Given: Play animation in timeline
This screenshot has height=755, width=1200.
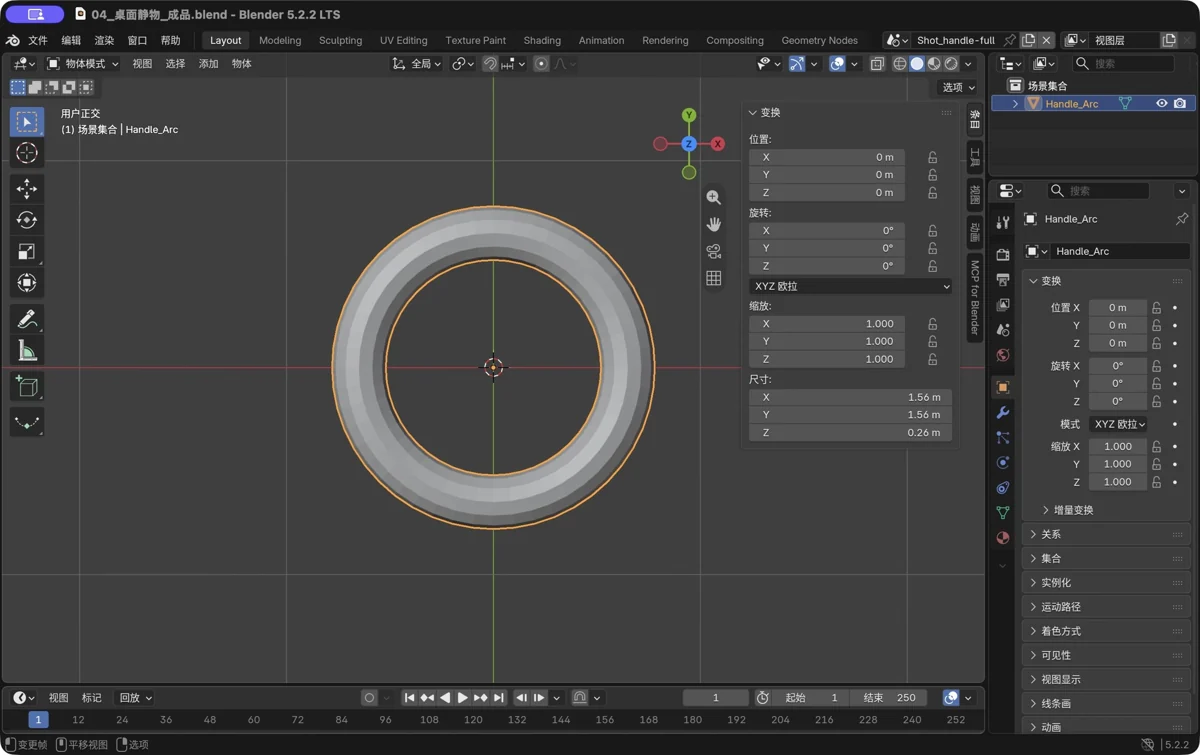Looking at the screenshot, I should pos(462,698).
